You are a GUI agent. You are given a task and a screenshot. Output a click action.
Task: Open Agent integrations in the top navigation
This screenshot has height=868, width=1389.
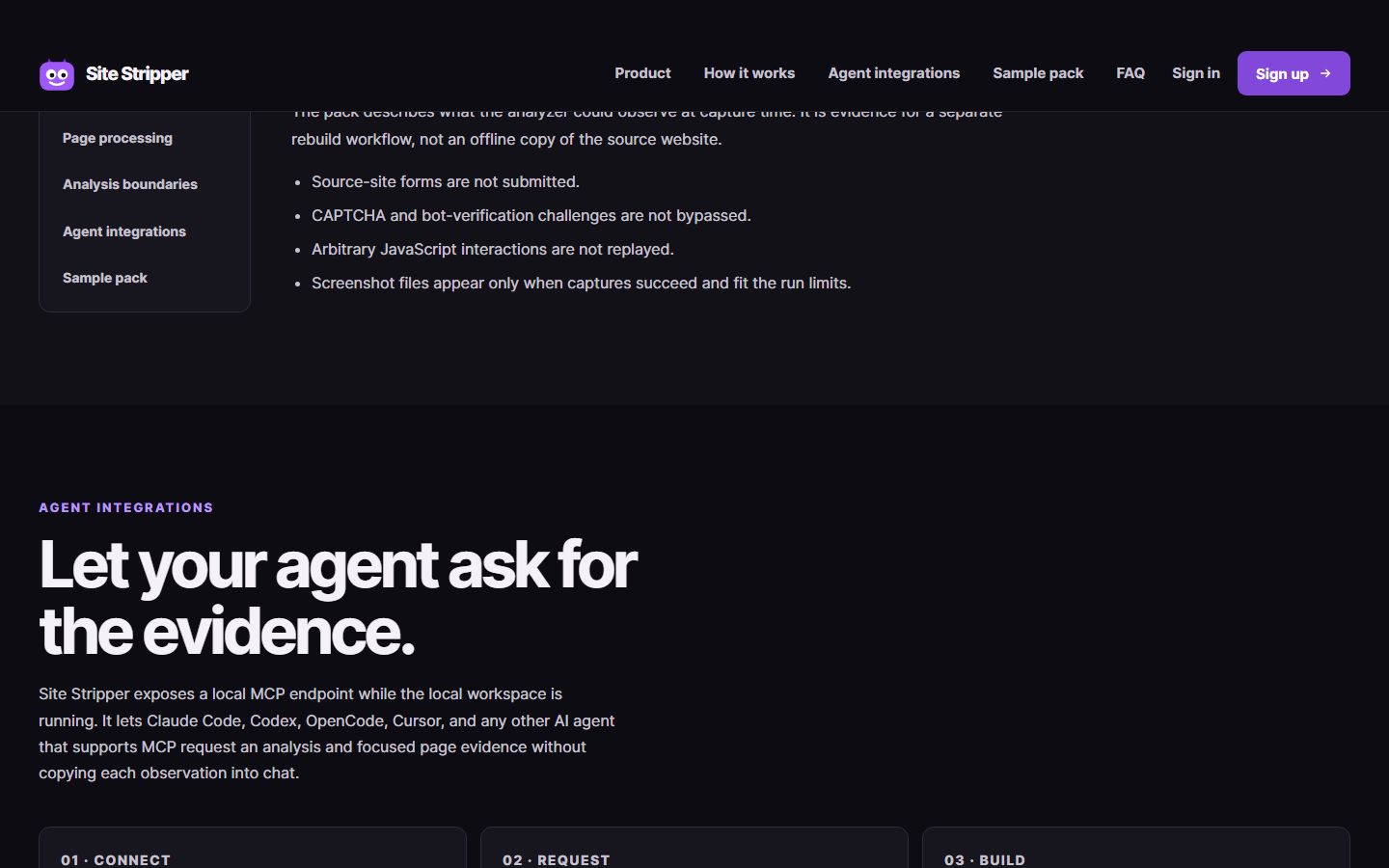pyautogui.click(x=894, y=73)
